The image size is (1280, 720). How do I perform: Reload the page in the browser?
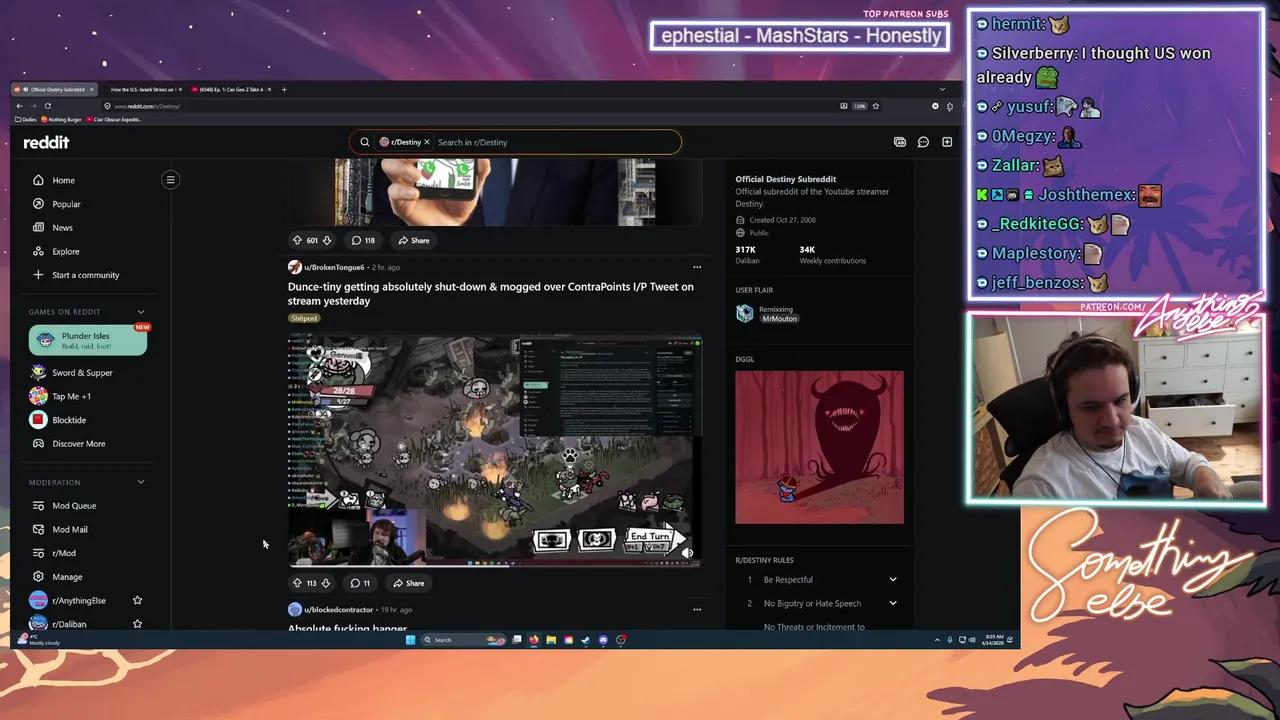coord(47,106)
